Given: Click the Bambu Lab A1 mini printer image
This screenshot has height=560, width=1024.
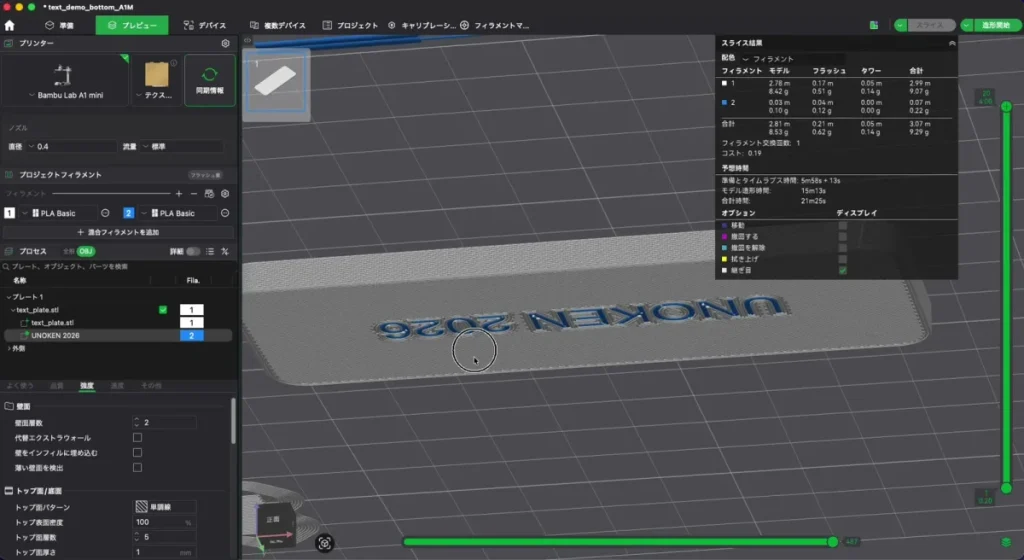Looking at the screenshot, I should [x=63, y=76].
